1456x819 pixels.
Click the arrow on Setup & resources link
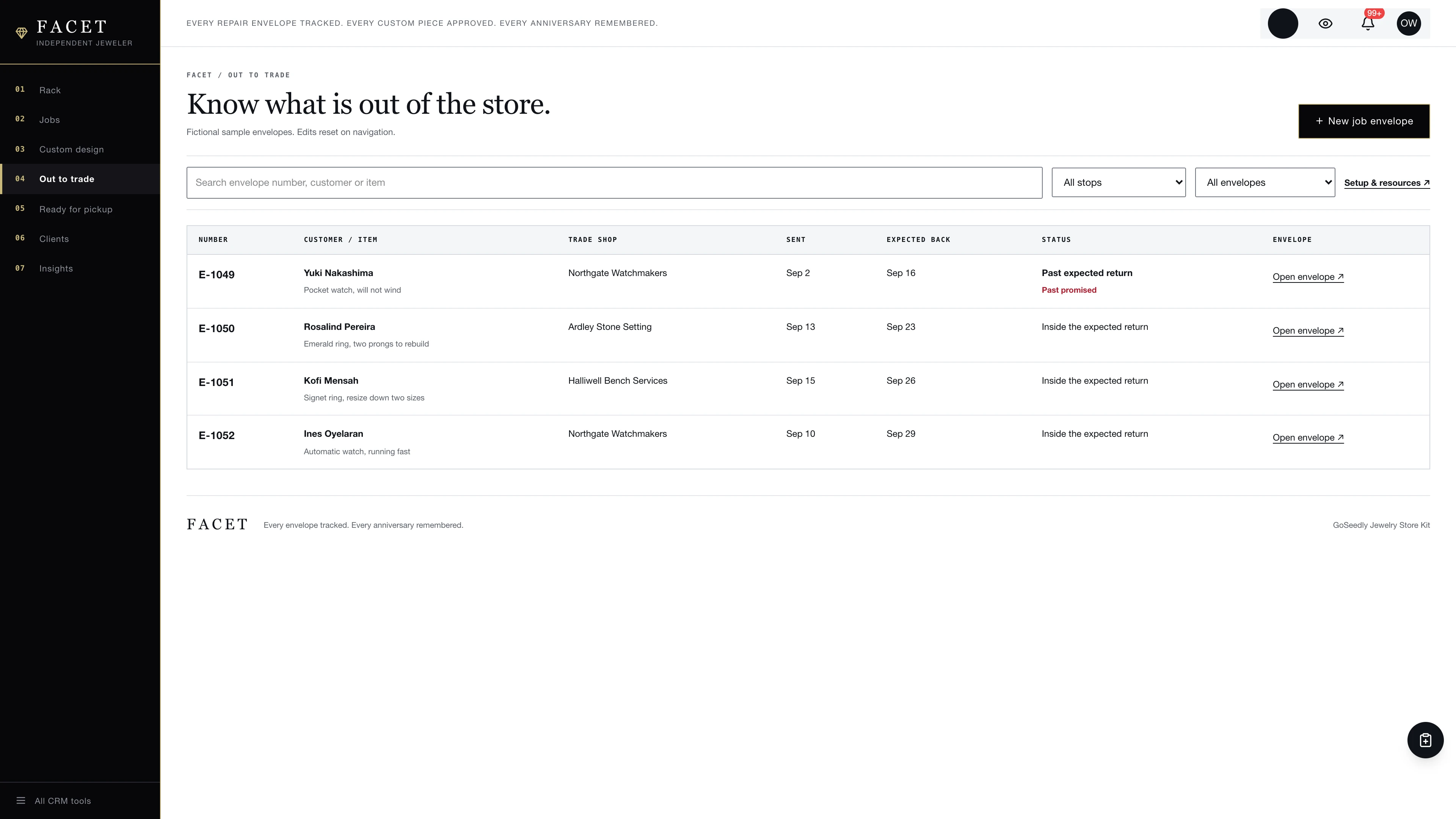click(x=1426, y=182)
